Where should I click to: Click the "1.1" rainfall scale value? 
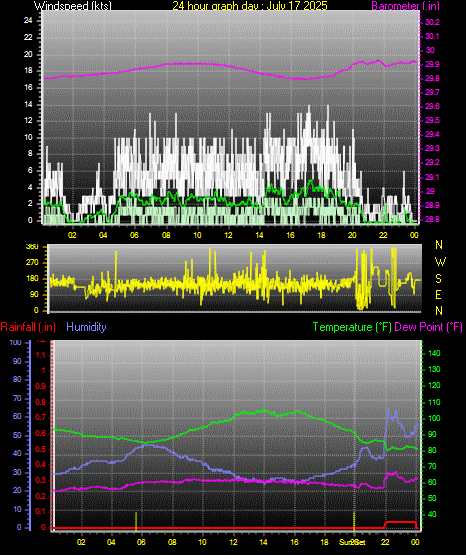point(41,355)
